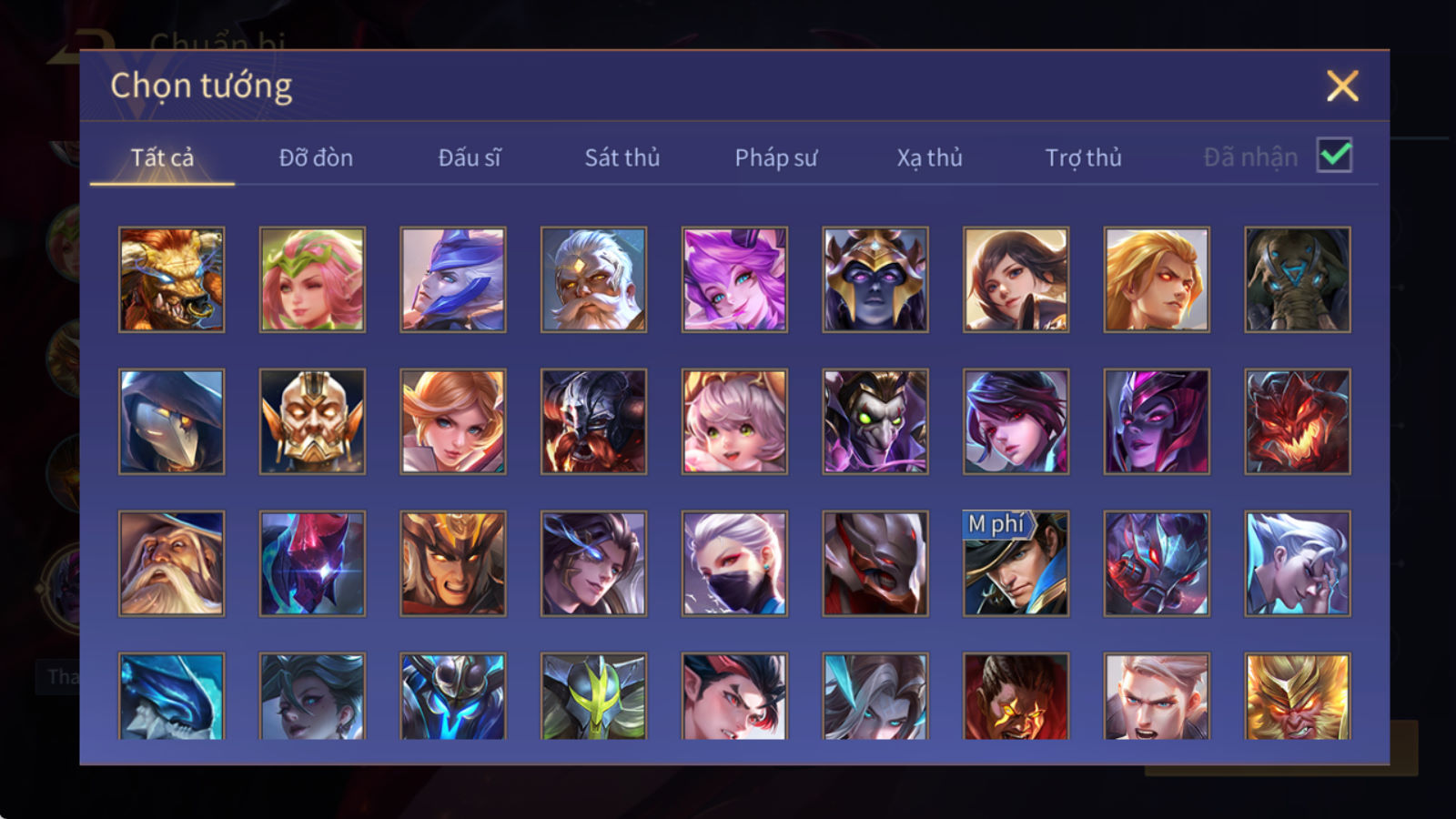Show the Pháp sư hero category
This screenshot has height=819, width=1456.
tap(775, 157)
